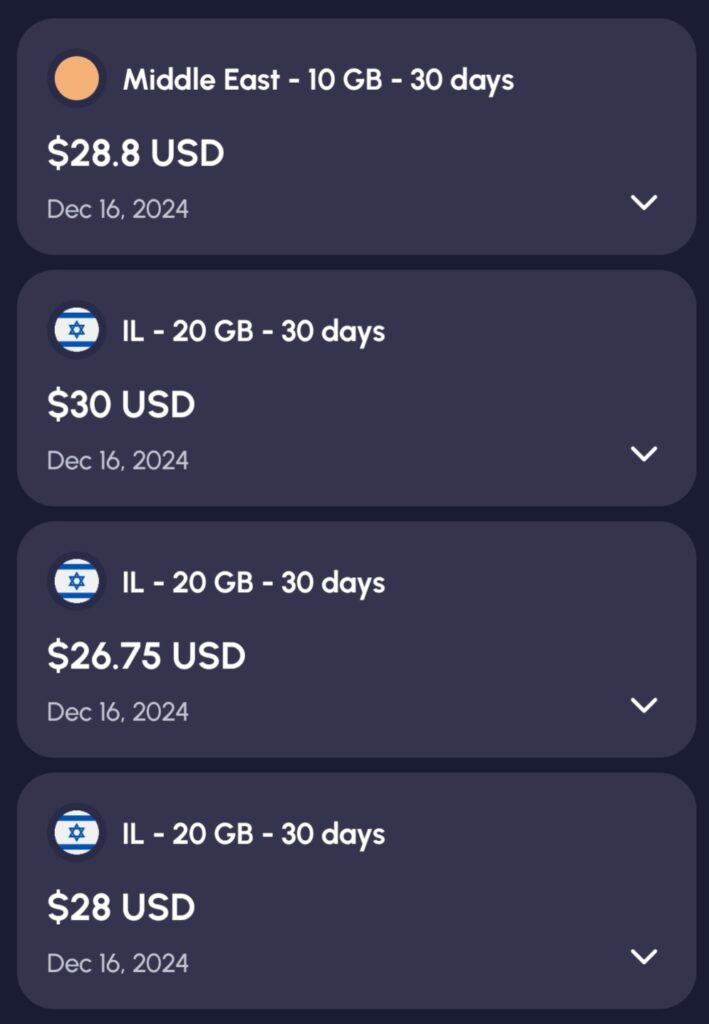Viewport: 709px width, 1024px height.
Task: Click the "Middle East - 10 GB - 30 days" title
Action: [318, 80]
